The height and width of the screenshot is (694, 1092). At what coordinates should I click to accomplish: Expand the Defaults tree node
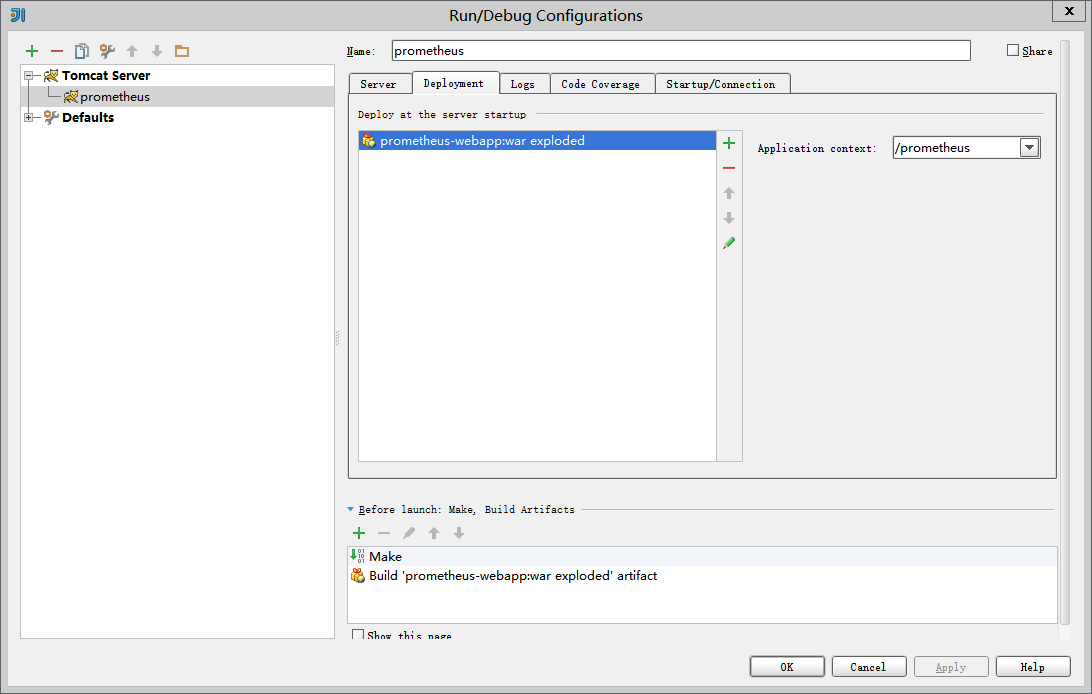[x=29, y=117]
